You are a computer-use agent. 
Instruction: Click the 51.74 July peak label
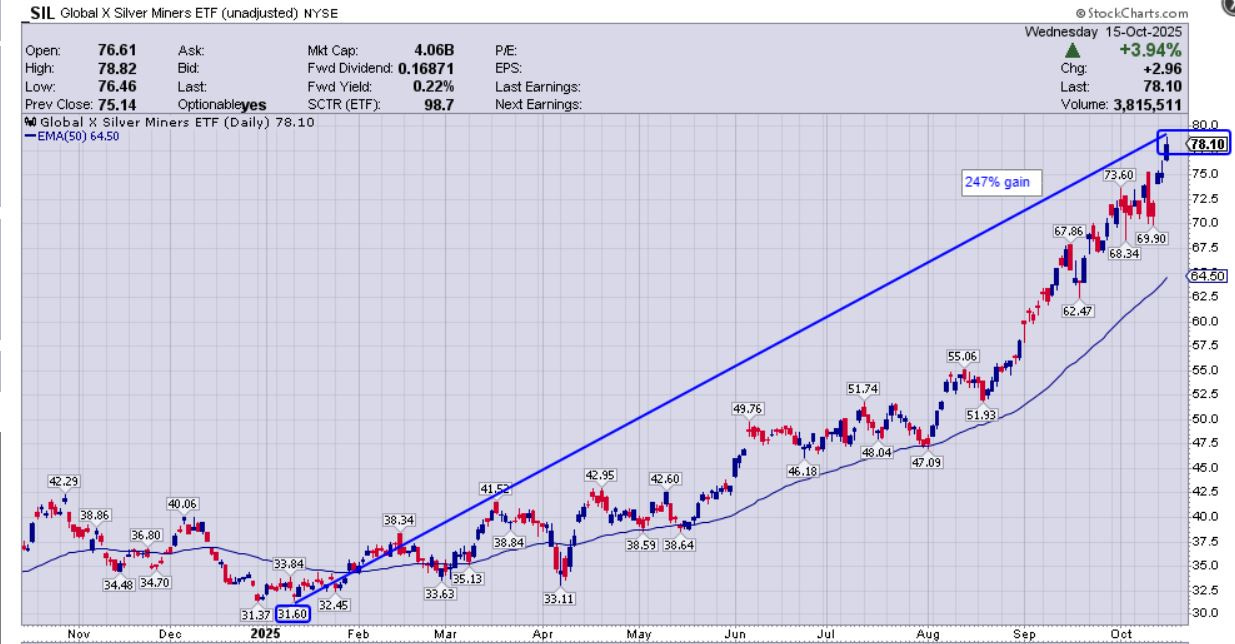[x=863, y=388]
